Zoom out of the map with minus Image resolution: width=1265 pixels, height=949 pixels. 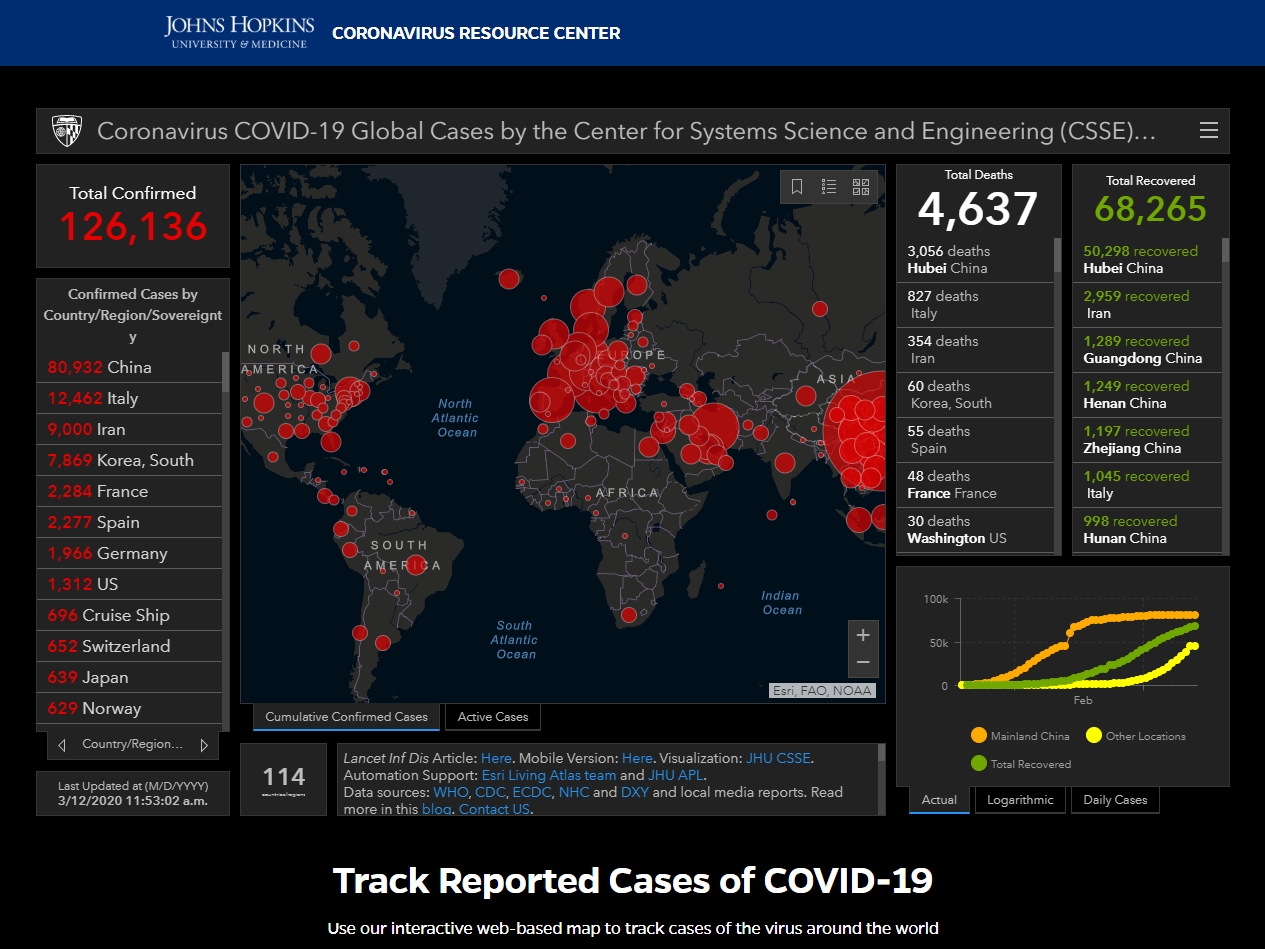[x=863, y=662]
